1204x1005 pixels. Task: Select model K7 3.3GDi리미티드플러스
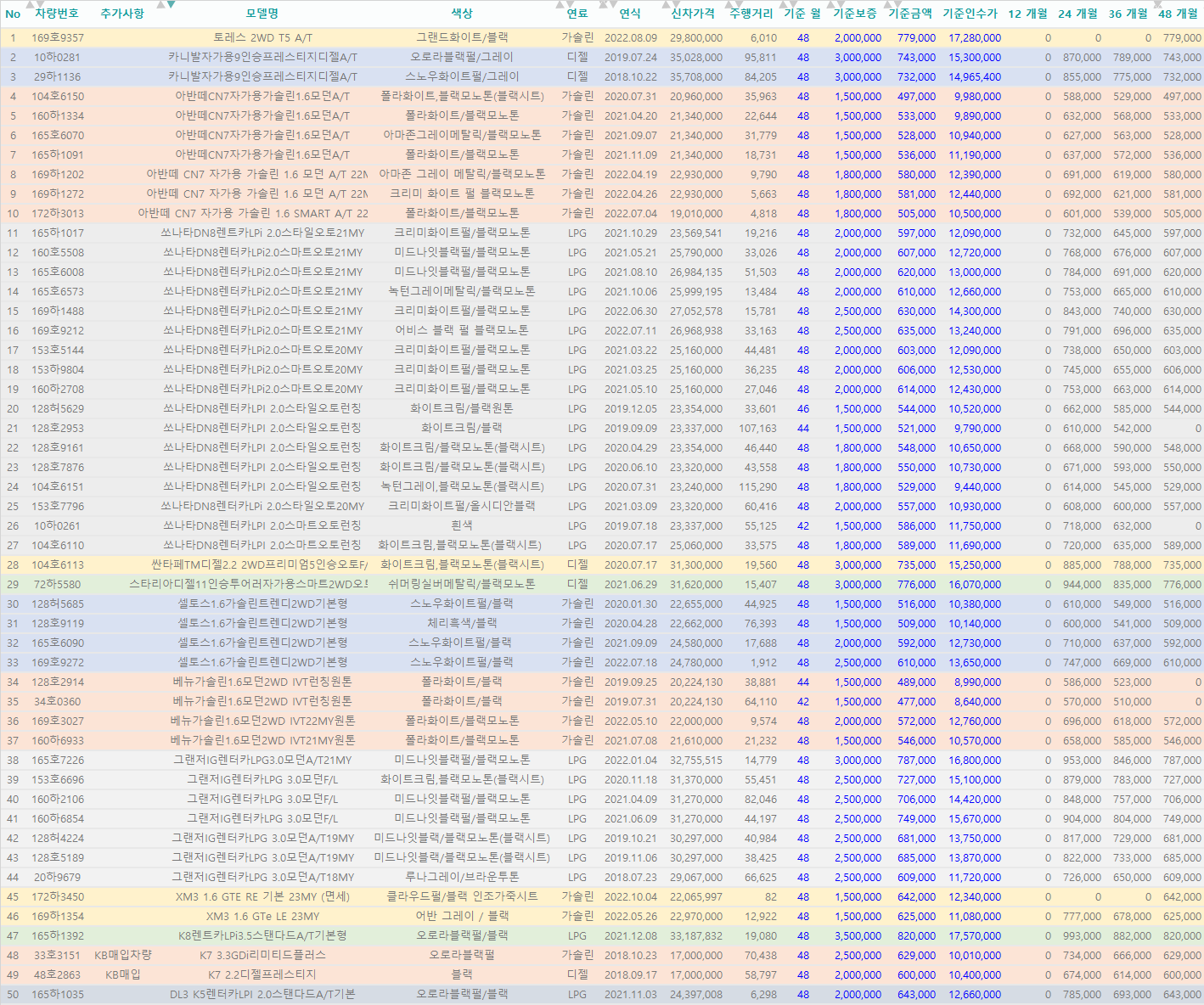(262, 956)
